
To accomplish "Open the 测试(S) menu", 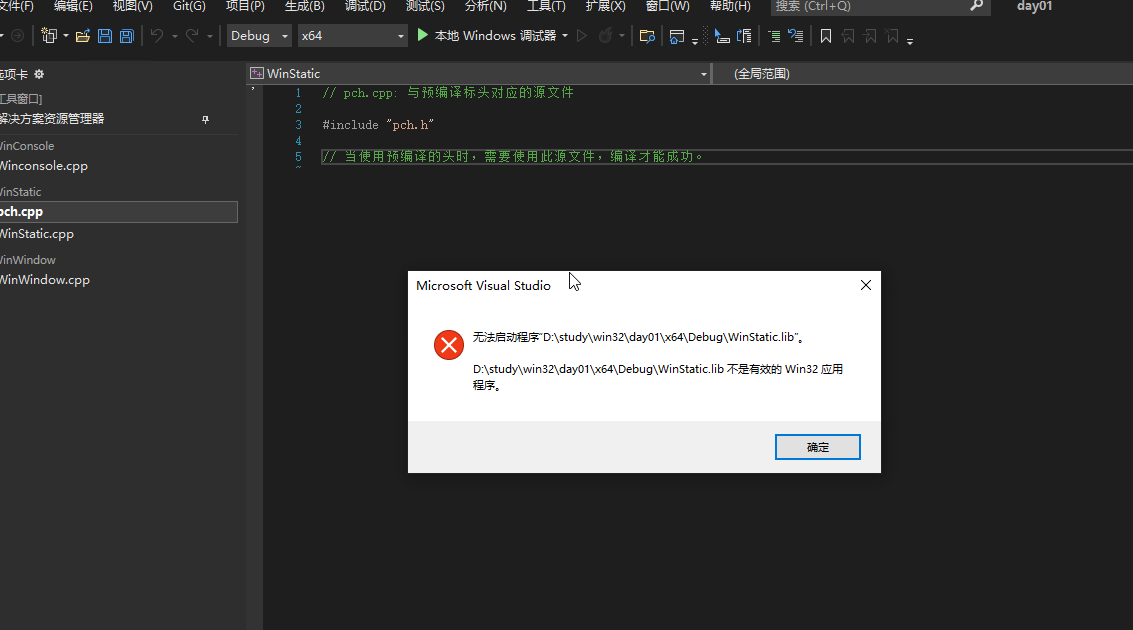I will (x=425, y=6).
